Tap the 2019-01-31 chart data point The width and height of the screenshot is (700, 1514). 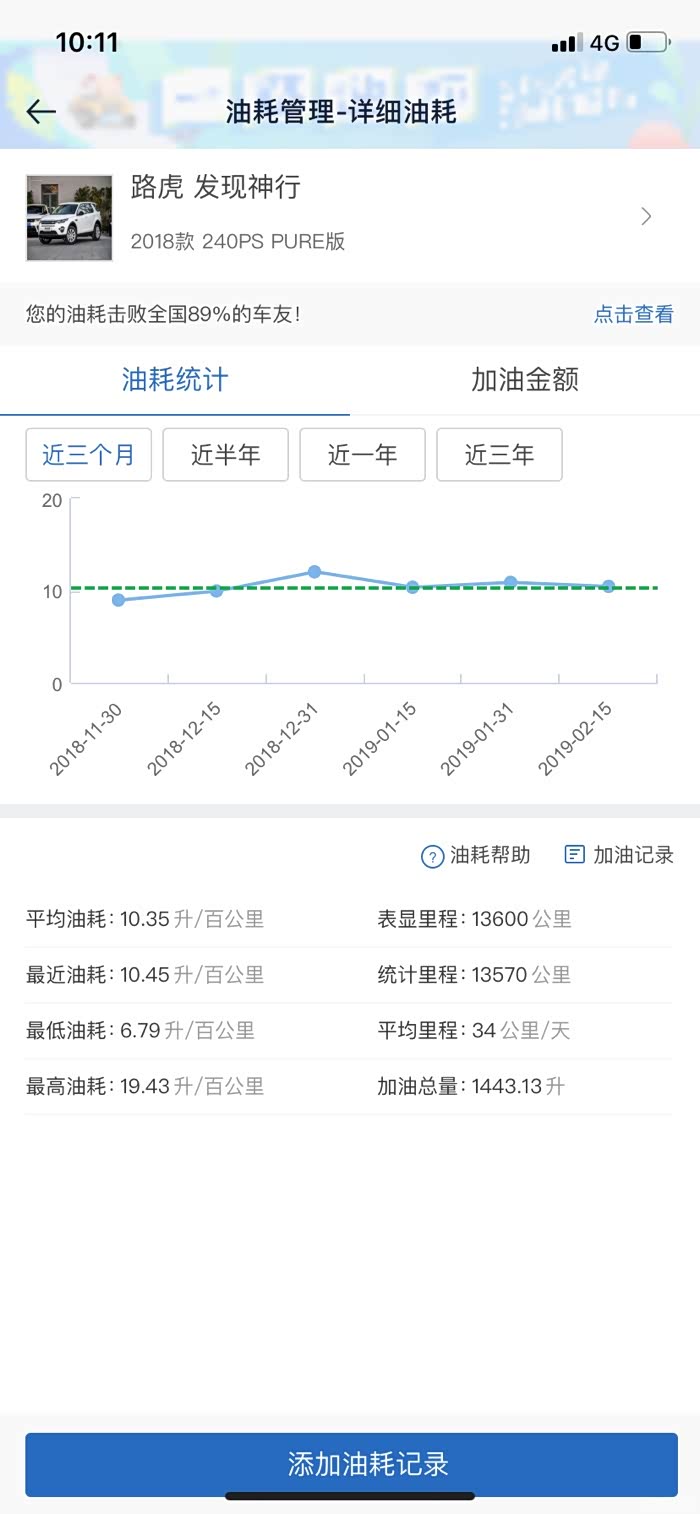(x=510, y=582)
